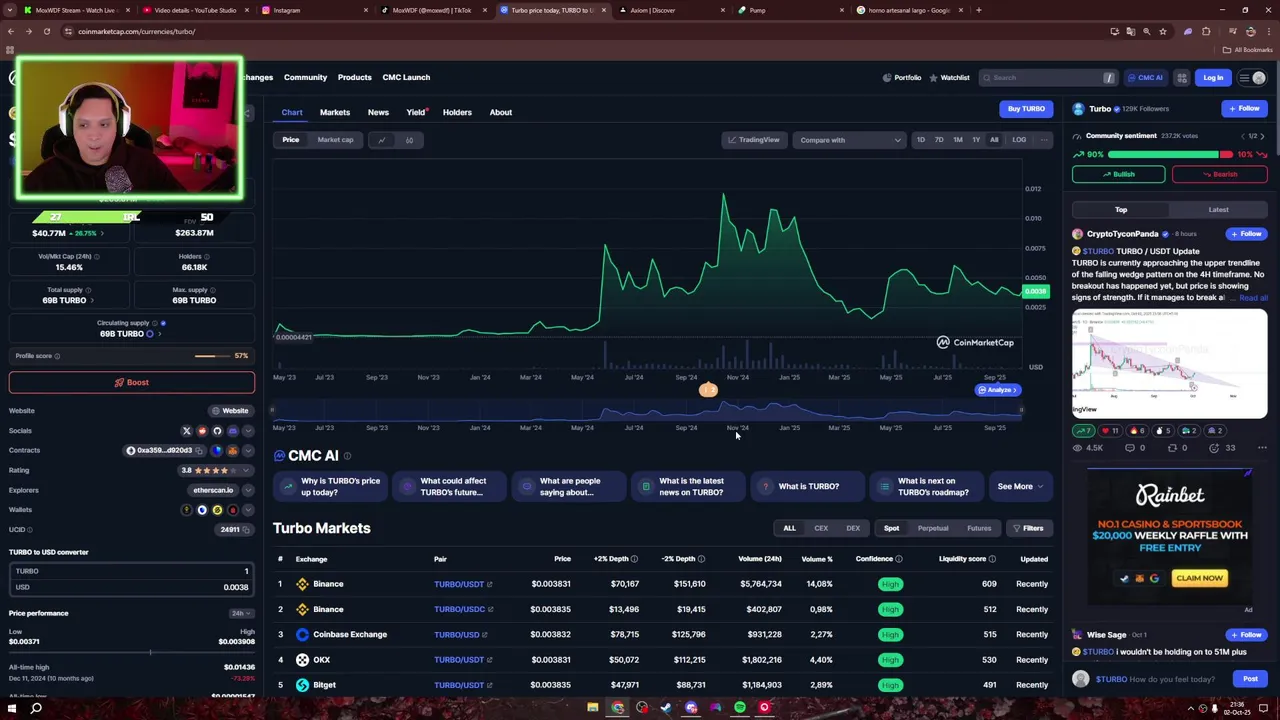Image resolution: width=1280 pixels, height=720 pixels.
Task: Click the red Boost button
Action: coord(132,382)
